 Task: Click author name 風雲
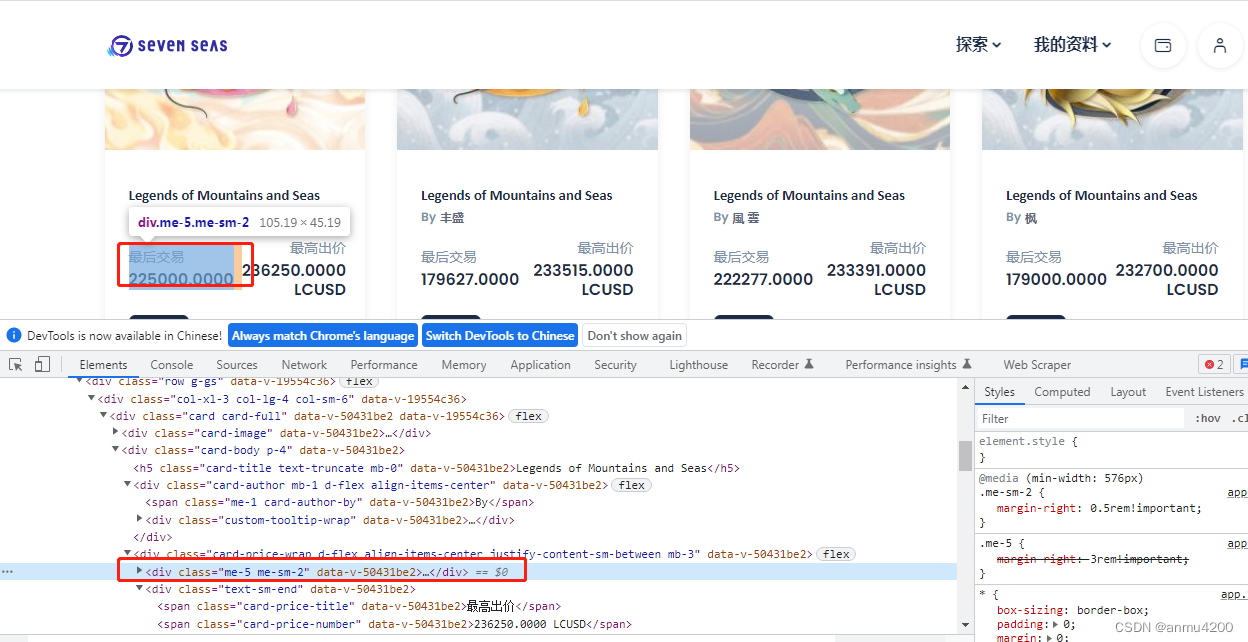[x=745, y=217]
